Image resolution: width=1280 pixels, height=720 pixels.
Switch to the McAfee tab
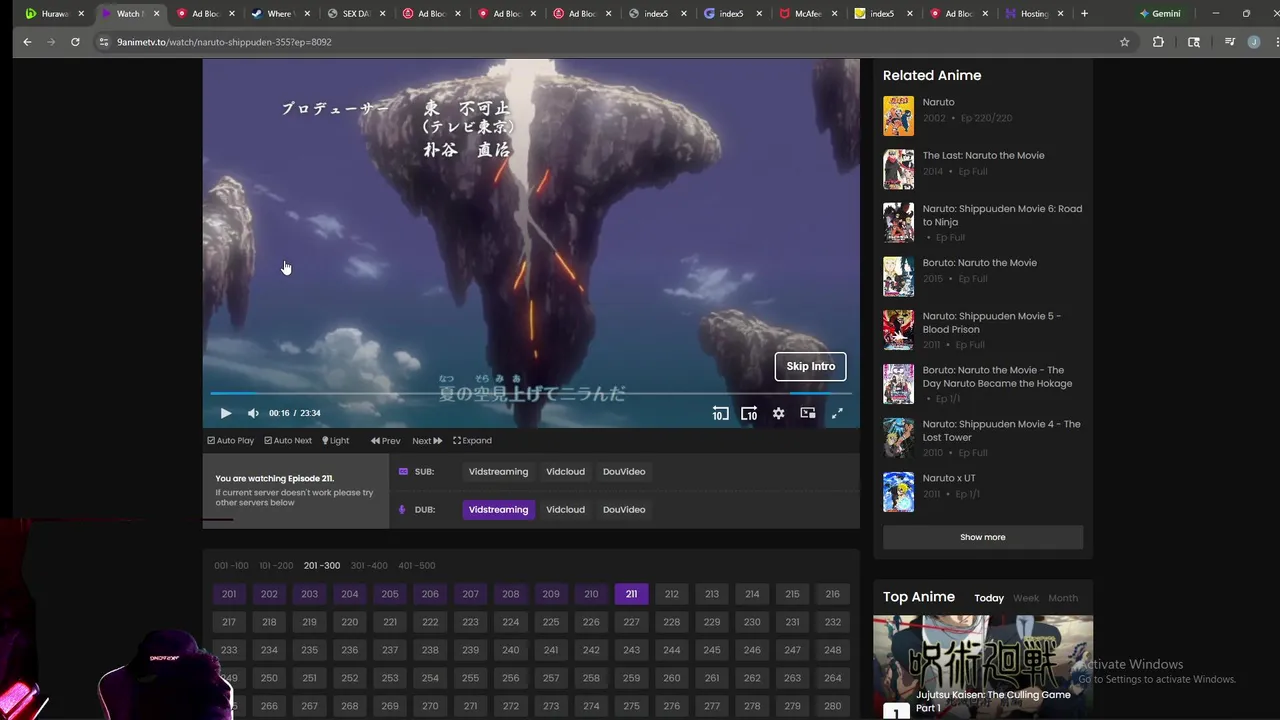pos(808,14)
